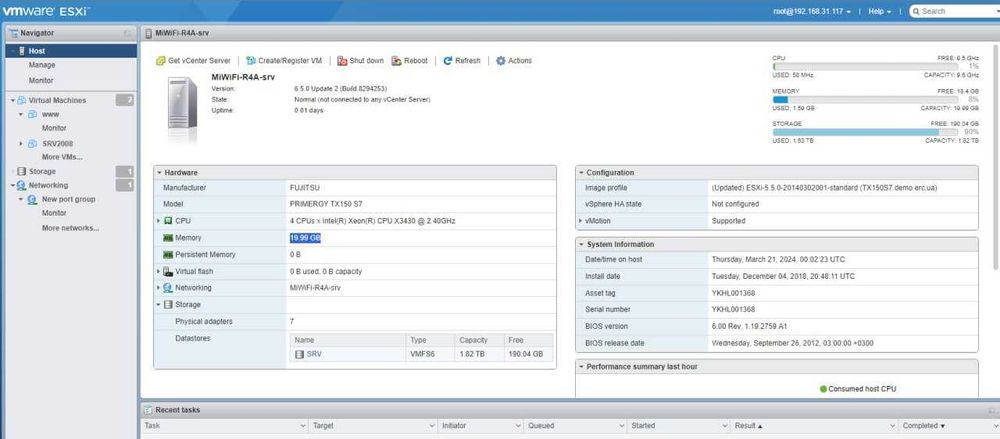Collapse Performance summary last hour panel
The width and height of the screenshot is (1000, 439).
[x=581, y=367]
